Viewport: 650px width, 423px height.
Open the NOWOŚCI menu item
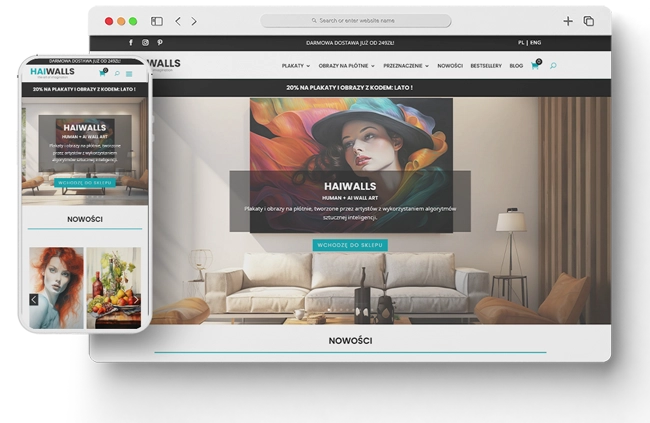[x=450, y=66]
